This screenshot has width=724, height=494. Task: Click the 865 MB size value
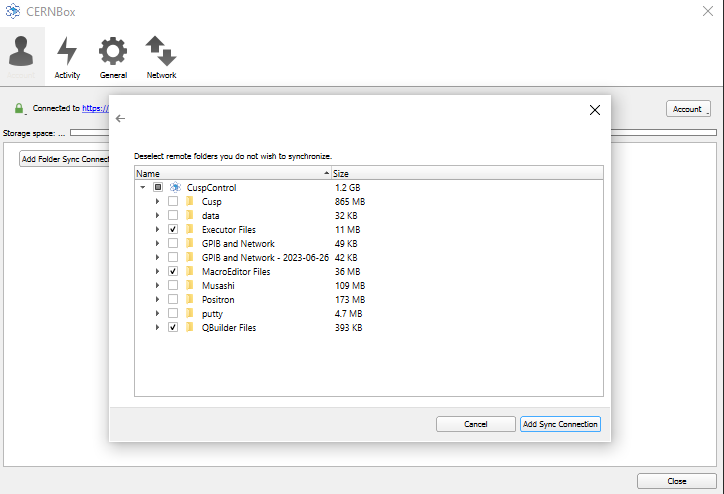click(350, 202)
